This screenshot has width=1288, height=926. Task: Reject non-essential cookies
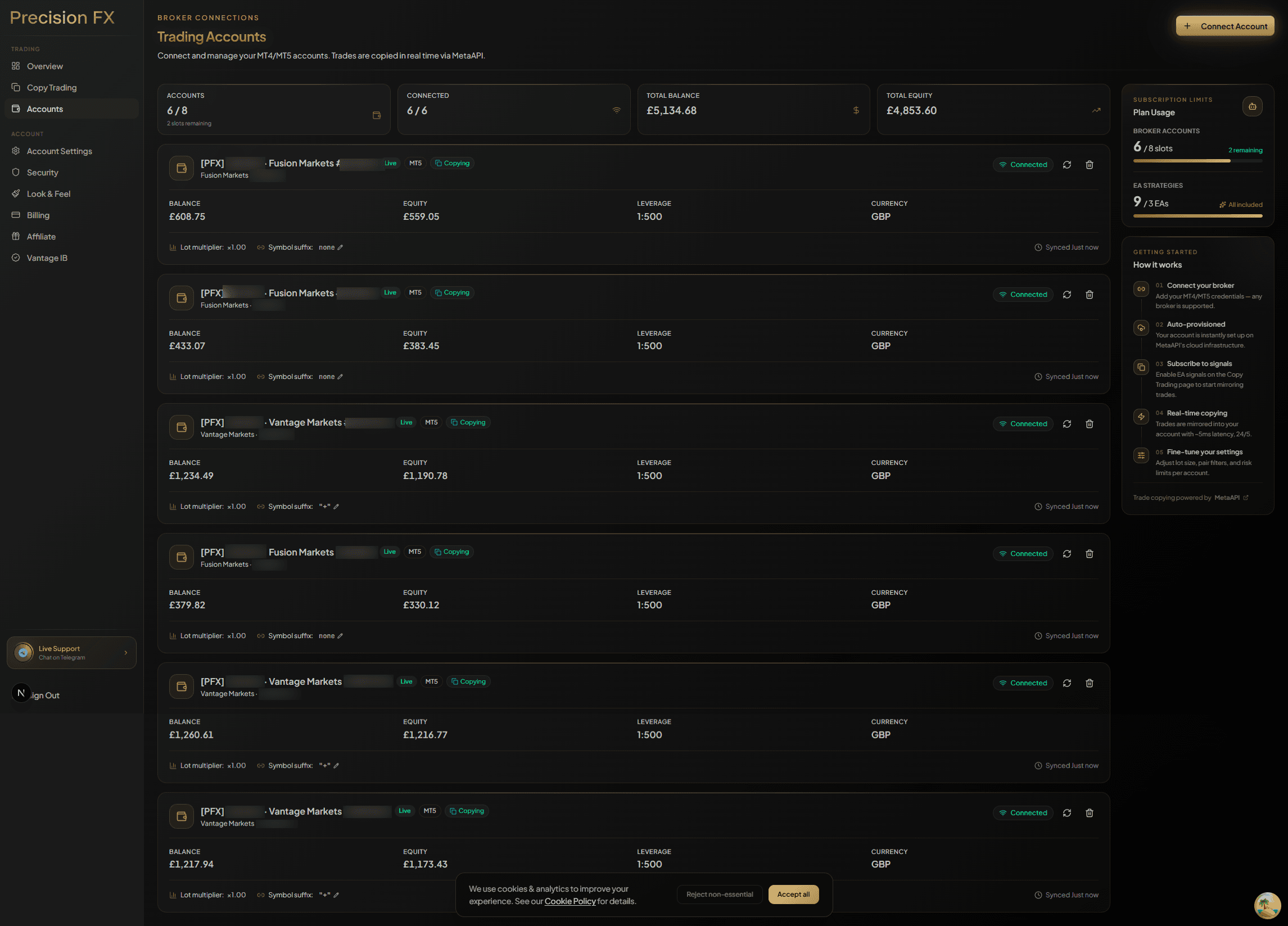click(x=720, y=894)
